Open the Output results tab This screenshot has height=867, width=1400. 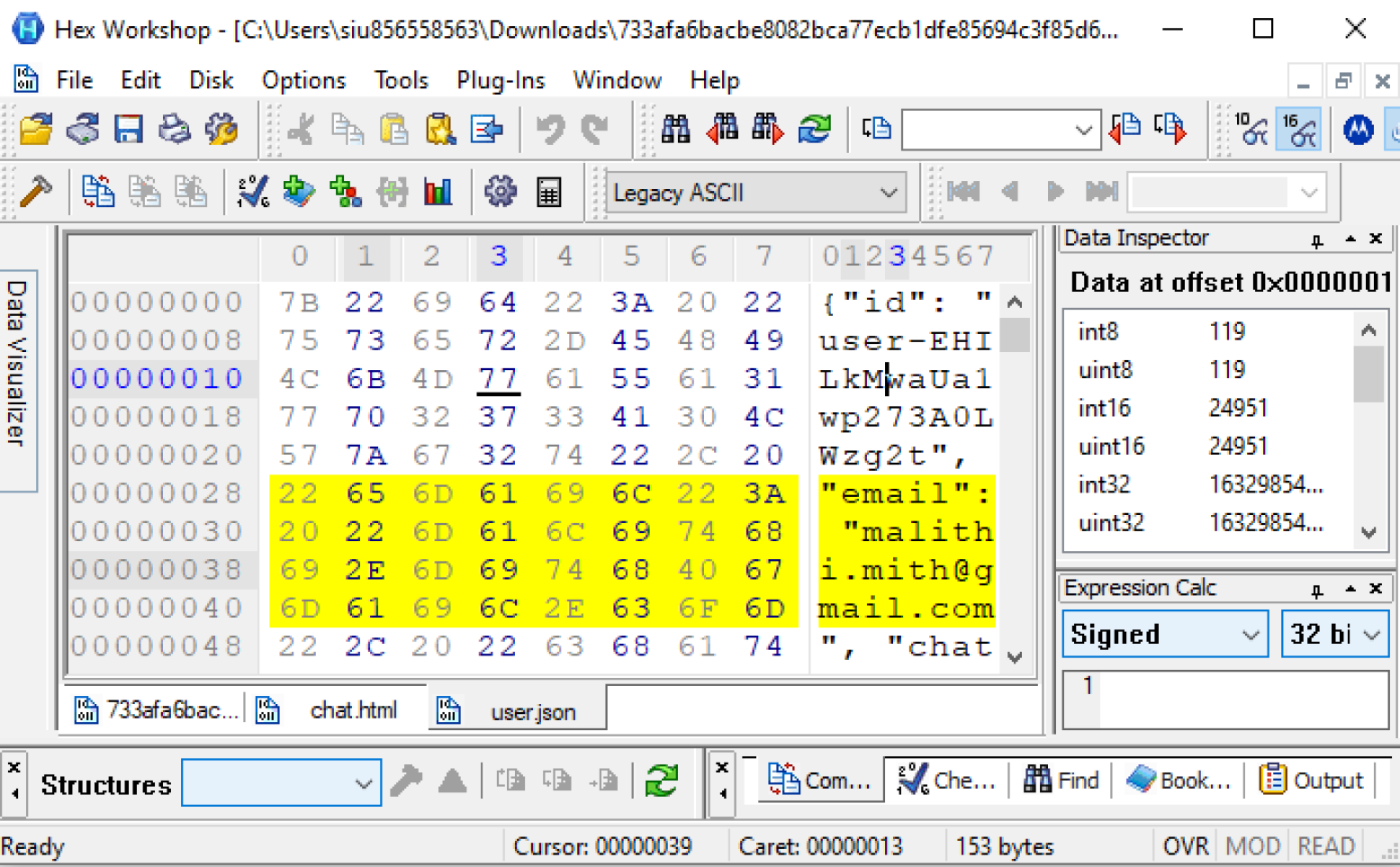[1312, 780]
